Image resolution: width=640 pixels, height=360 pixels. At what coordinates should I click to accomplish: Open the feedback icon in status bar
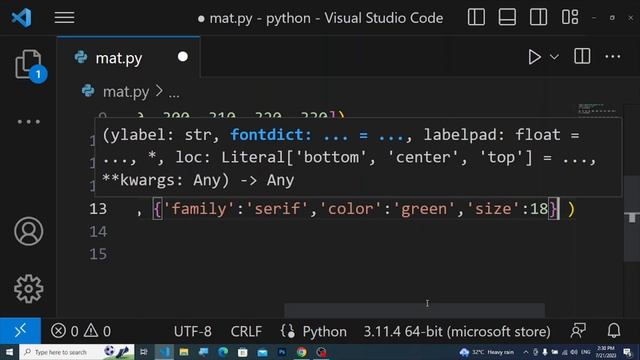(578, 331)
